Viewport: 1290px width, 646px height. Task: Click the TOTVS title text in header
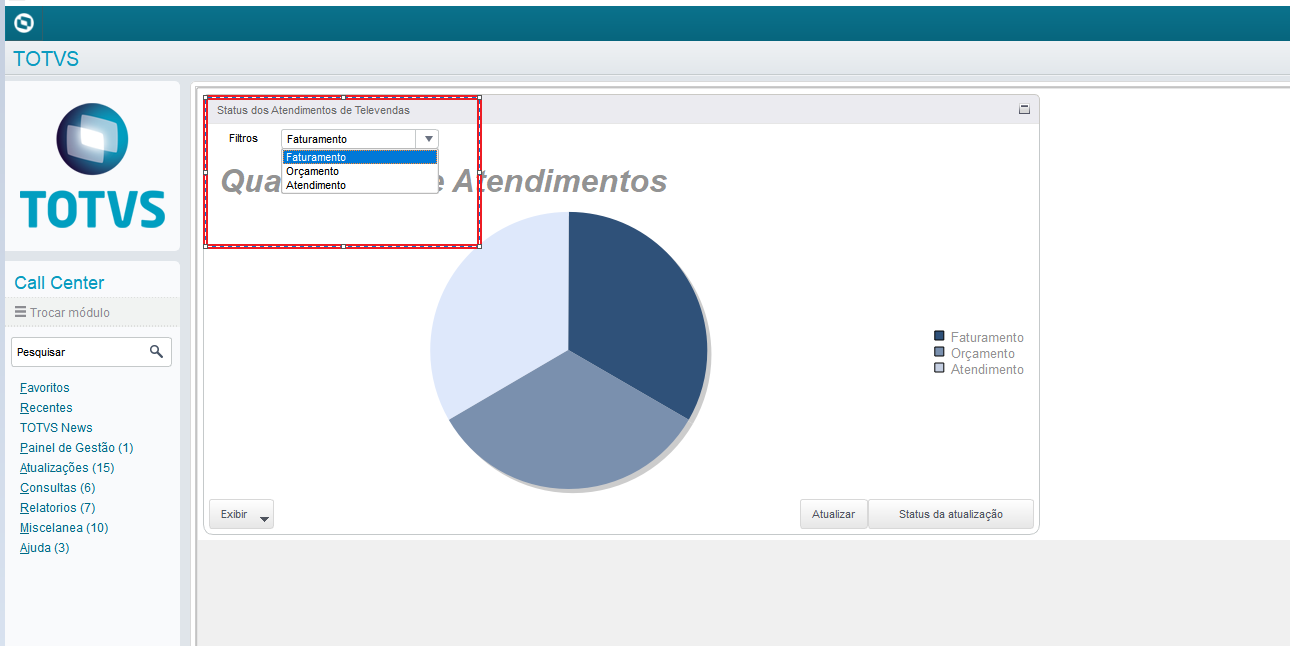[46, 59]
